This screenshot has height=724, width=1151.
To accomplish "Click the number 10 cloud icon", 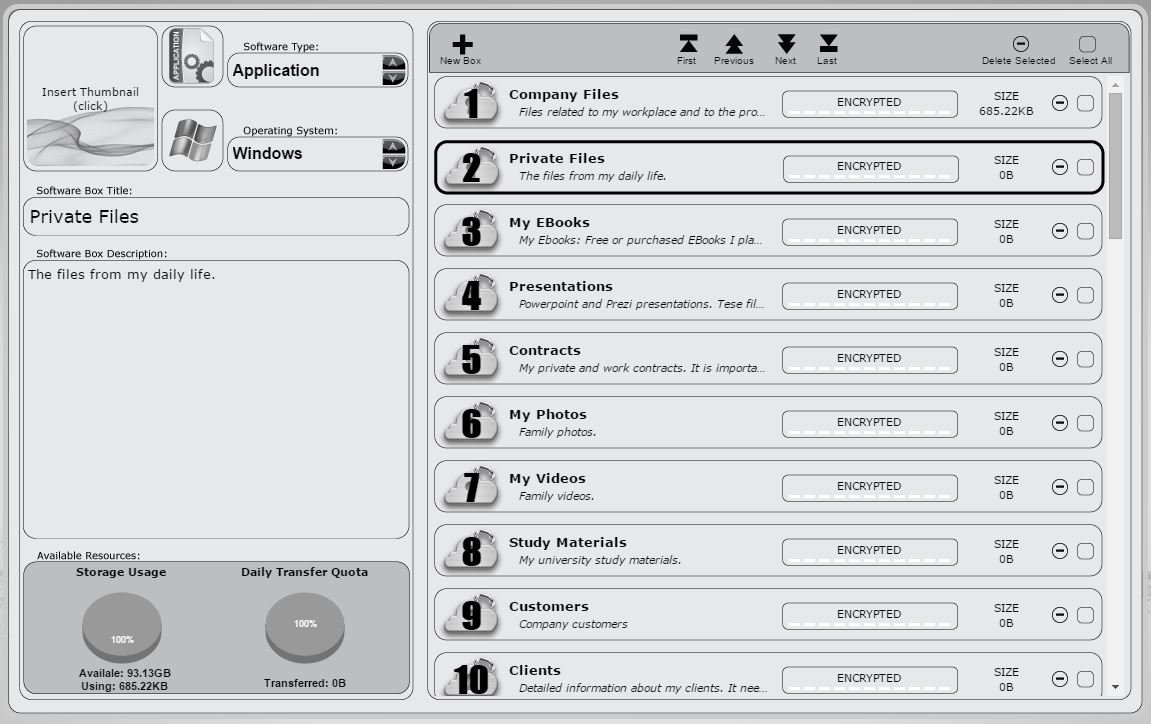I will 471,678.
